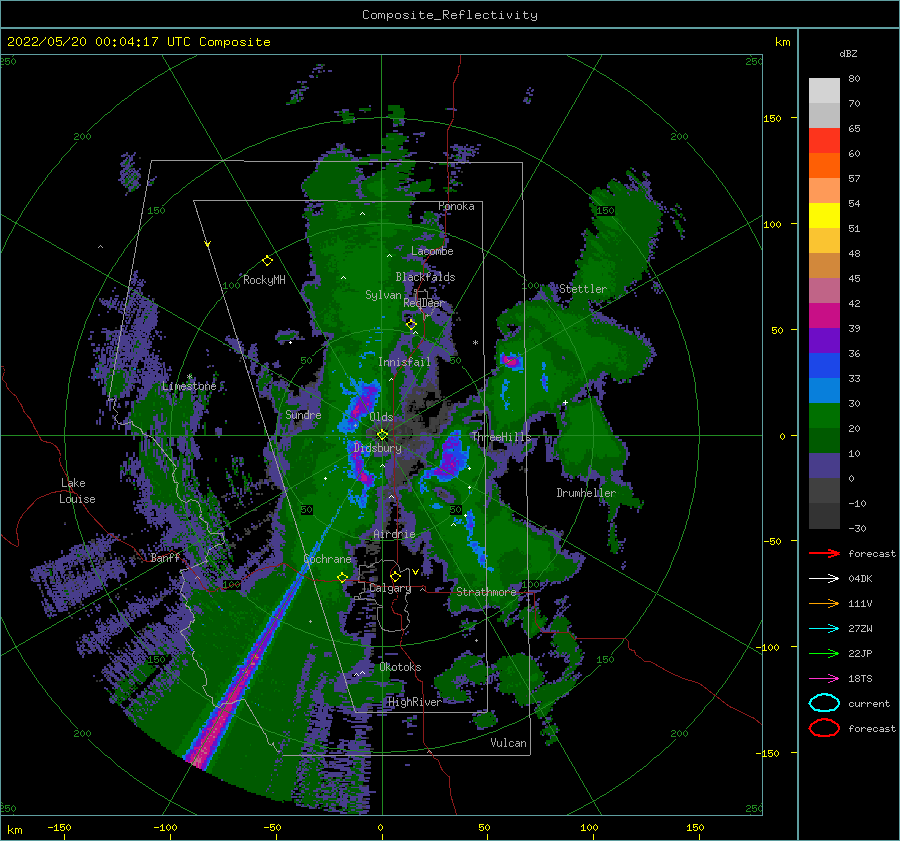Image resolution: width=900 pixels, height=841 pixels.
Task: Select the yellow diamond marker below RedDeer
Action: 411,324
